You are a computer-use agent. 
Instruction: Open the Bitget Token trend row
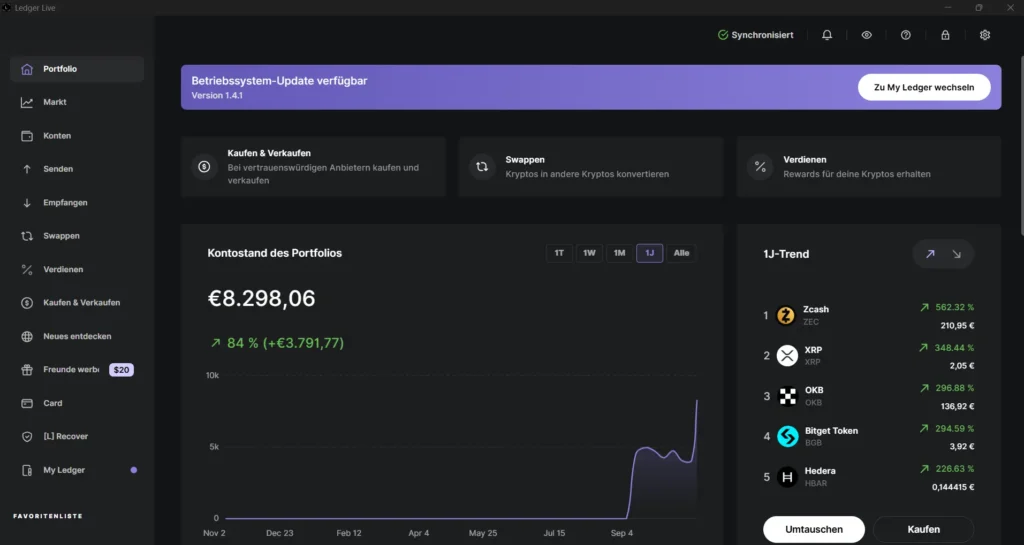point(869,437)
